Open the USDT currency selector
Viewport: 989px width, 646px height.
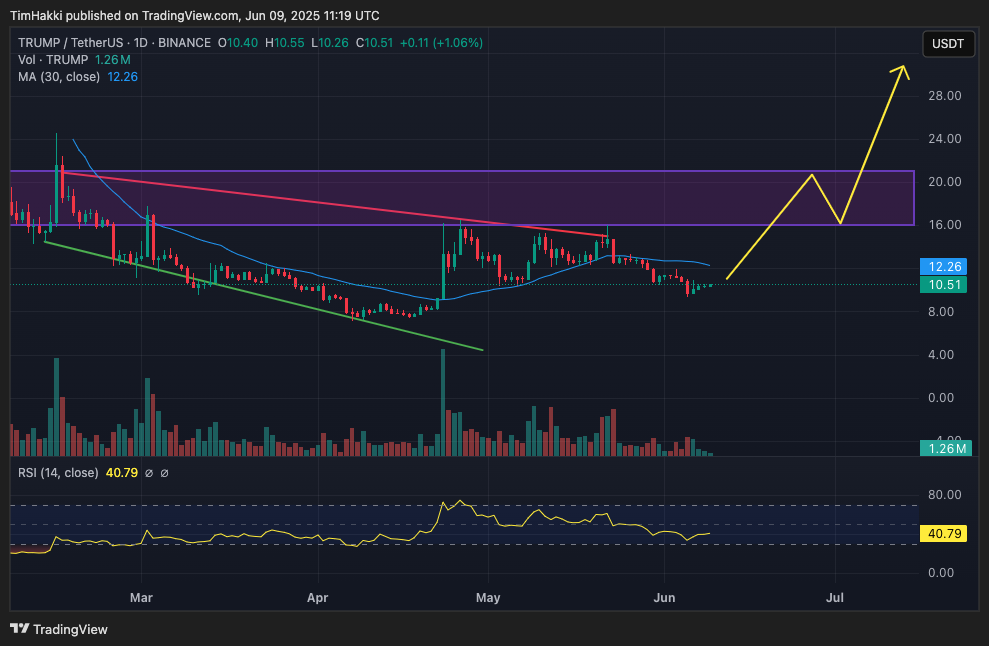point(948,44)
